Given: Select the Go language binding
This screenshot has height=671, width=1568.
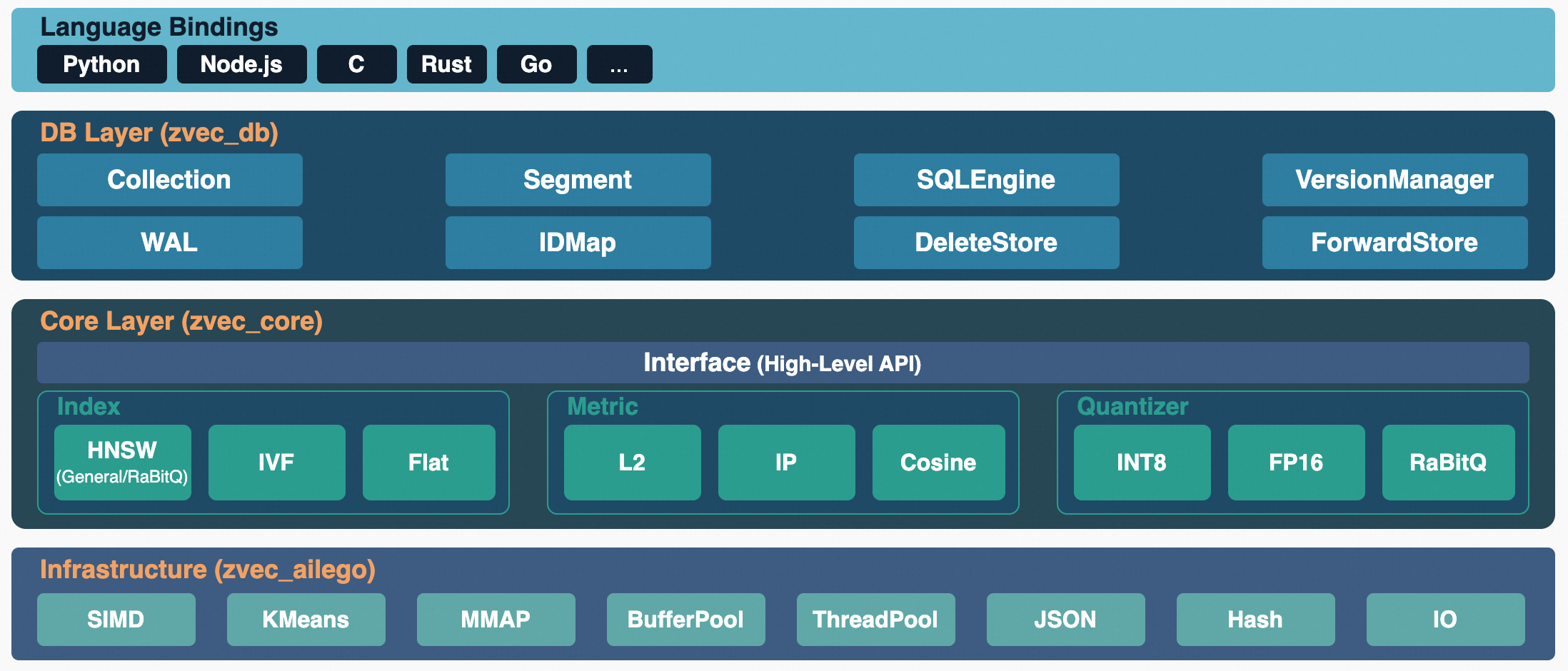Looking at the screenshot, I should (x=536, y=64).
